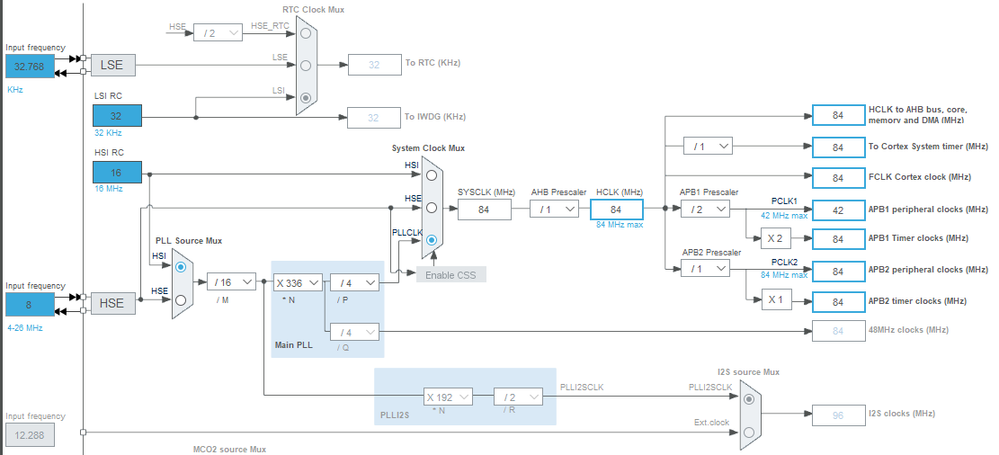
Task: Choose HSE in PLL Source Mux
Action: coord(181,300)
